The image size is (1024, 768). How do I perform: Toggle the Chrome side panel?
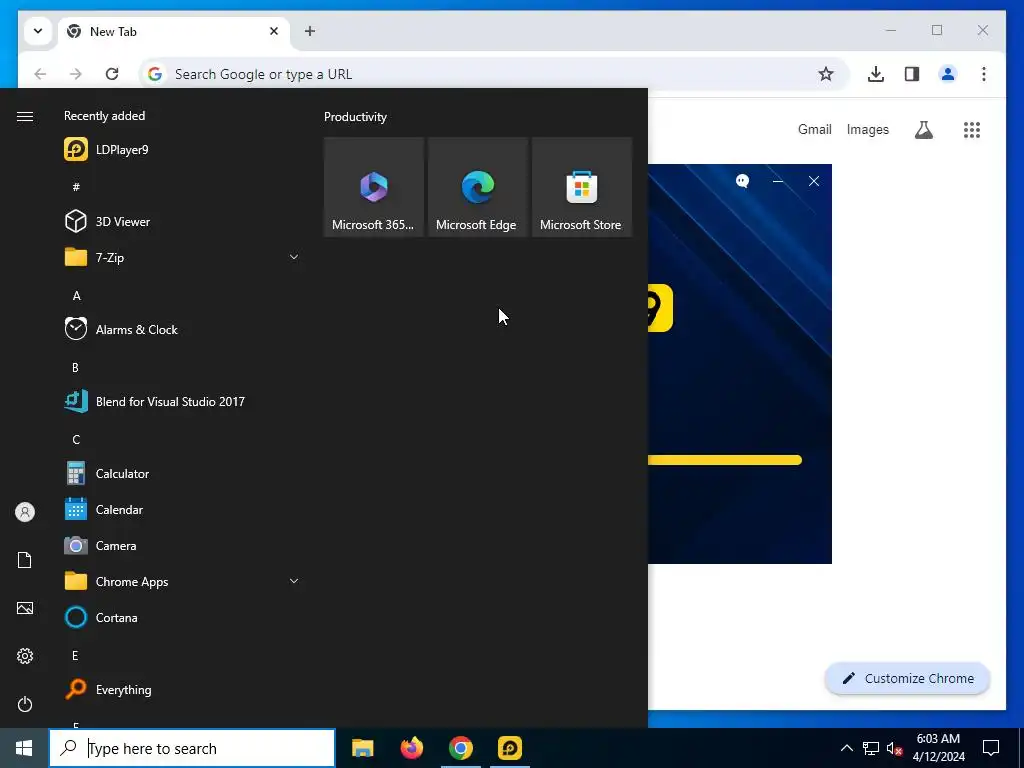(912, 74)
